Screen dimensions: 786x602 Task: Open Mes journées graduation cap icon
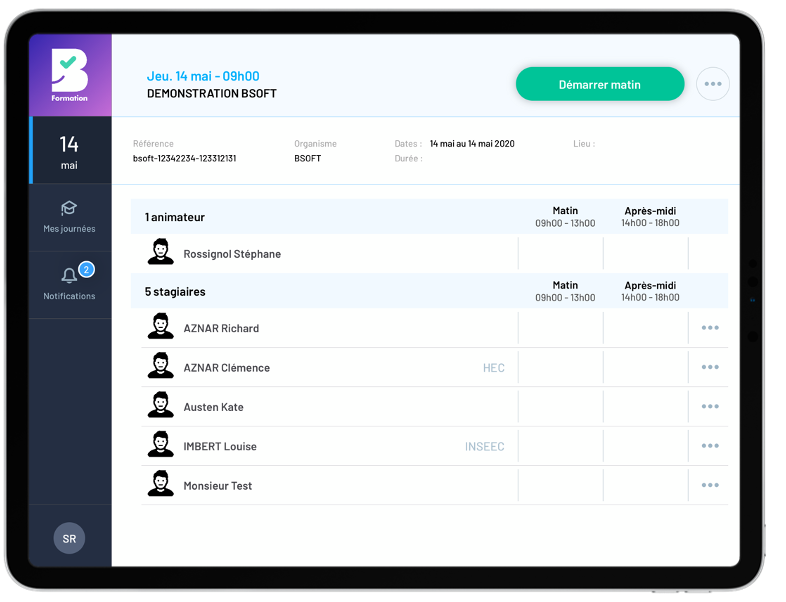[x=69, y=208]
